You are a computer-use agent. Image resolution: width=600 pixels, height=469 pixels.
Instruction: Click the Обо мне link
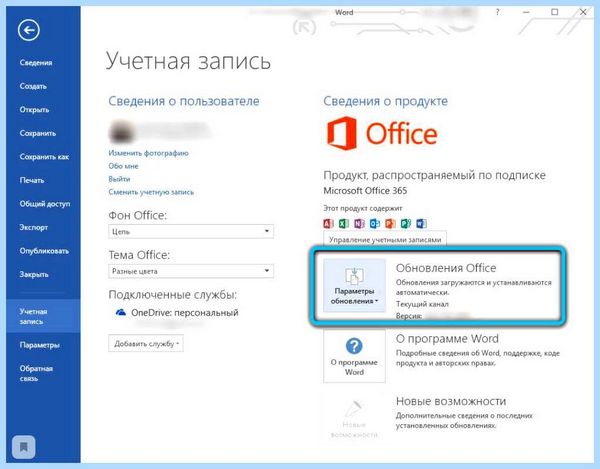point(123,166)
